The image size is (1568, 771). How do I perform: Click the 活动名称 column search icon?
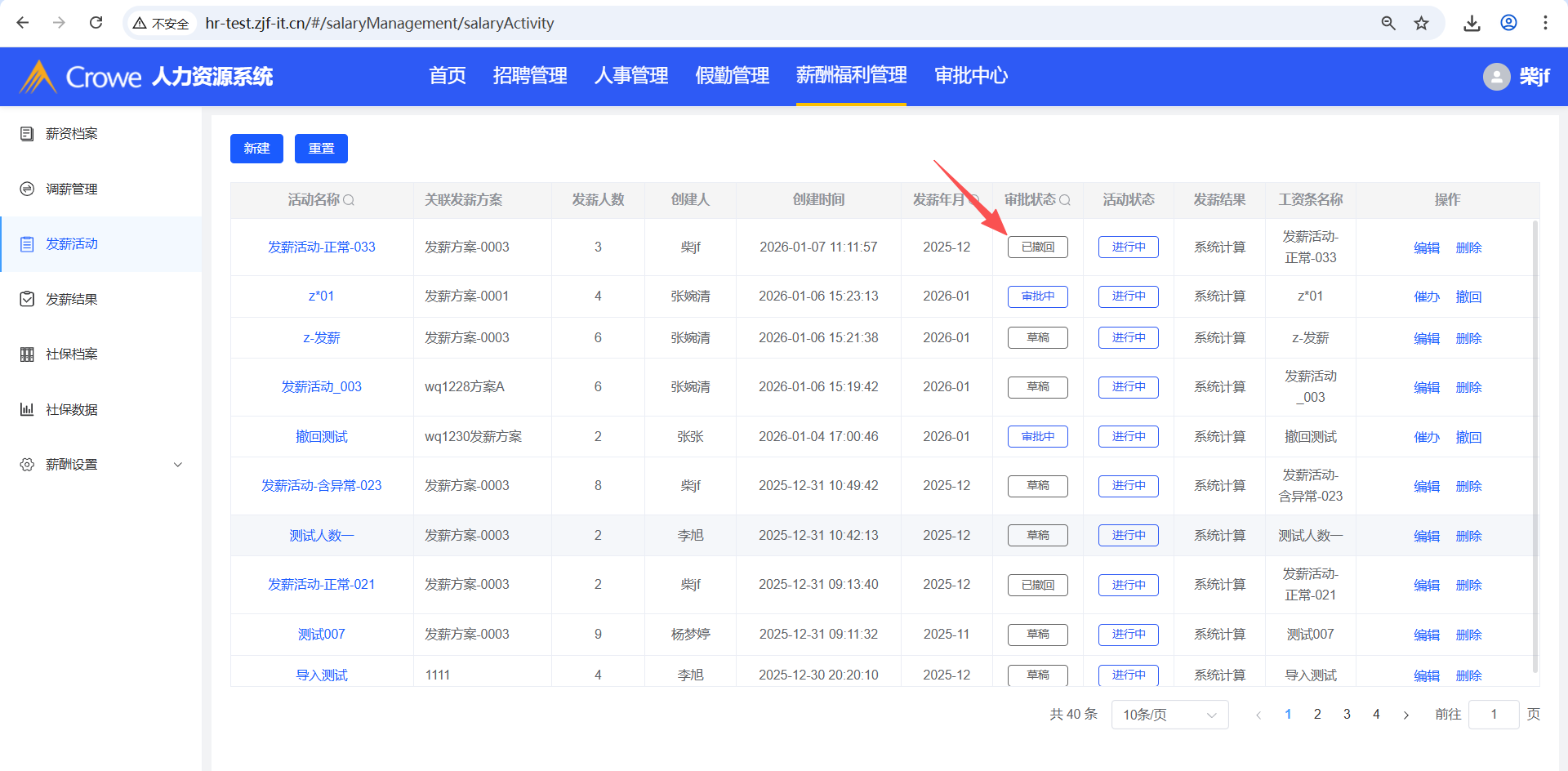click(x=349, y=200)
